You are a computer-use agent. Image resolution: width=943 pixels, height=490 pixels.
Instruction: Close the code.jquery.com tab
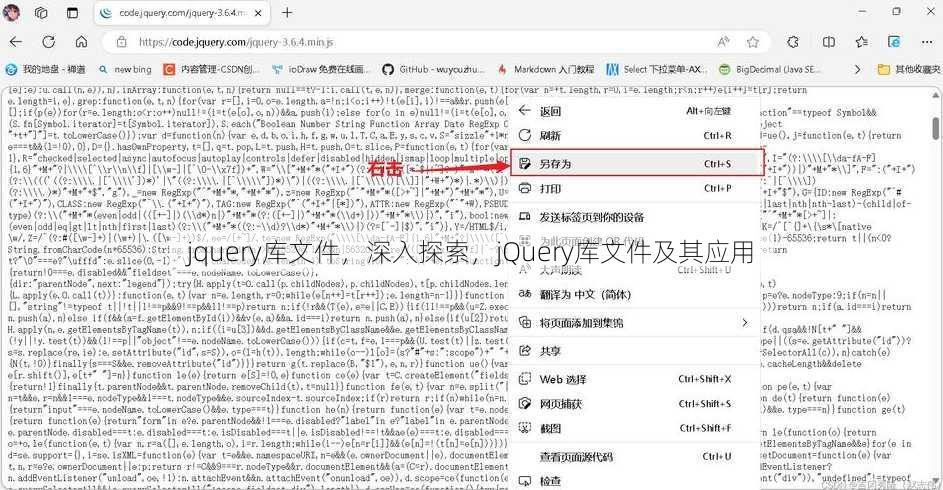(x=259, y=13)
